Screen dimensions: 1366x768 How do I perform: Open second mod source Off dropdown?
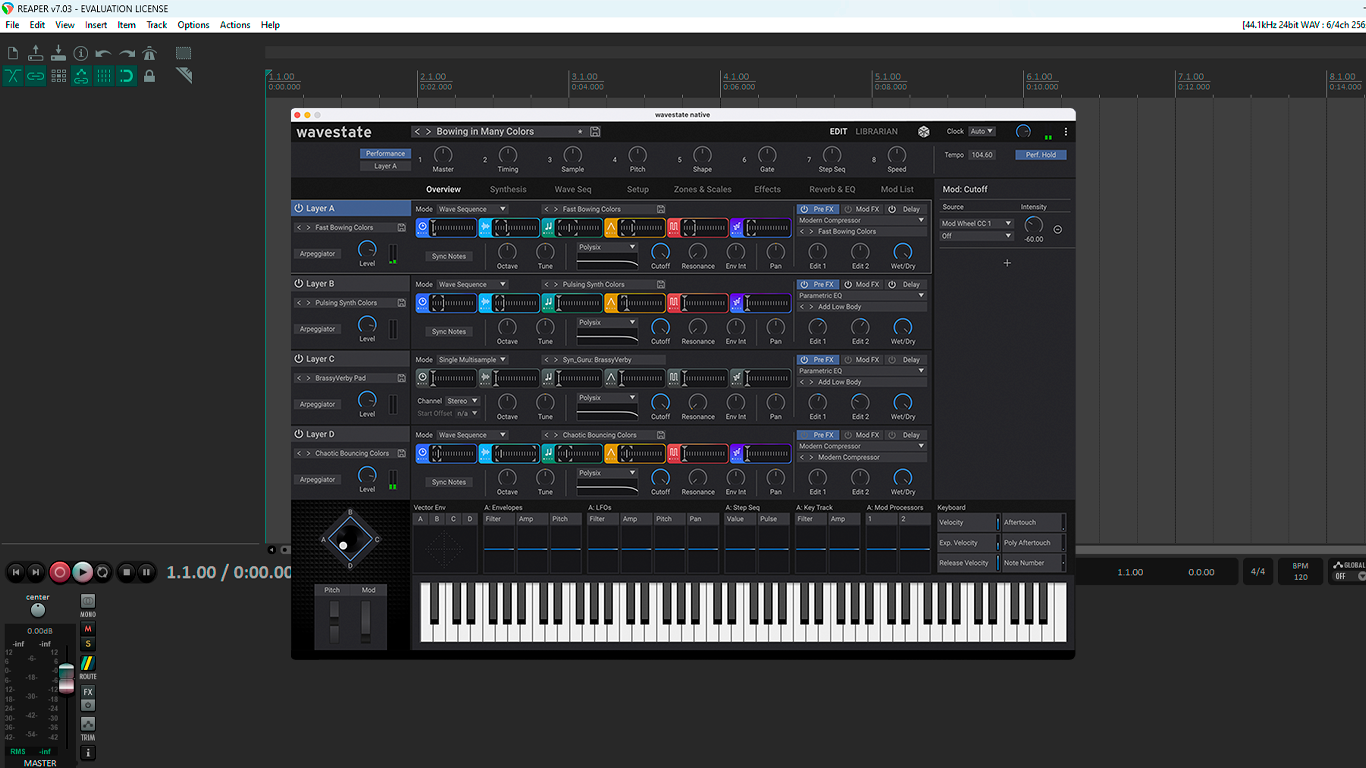click(x=977, y=236)
